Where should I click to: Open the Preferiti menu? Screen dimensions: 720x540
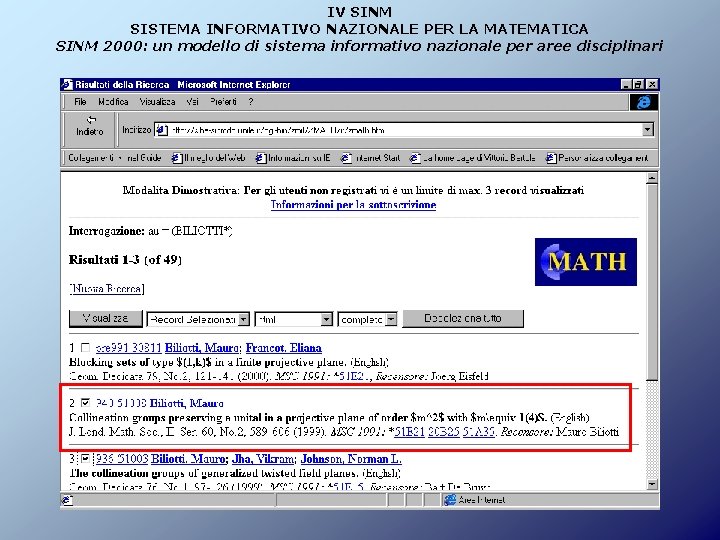(223, 102)
